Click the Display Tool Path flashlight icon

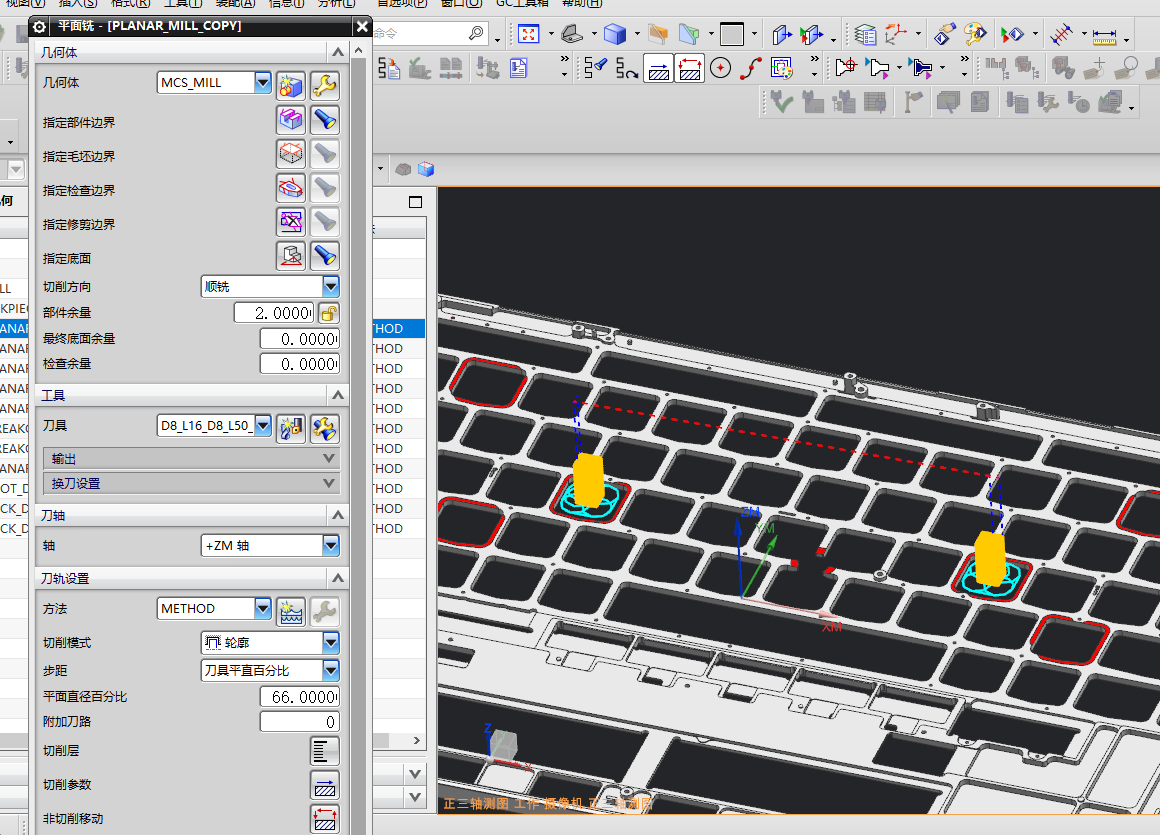pyautogui.click(x=596, y=69)
